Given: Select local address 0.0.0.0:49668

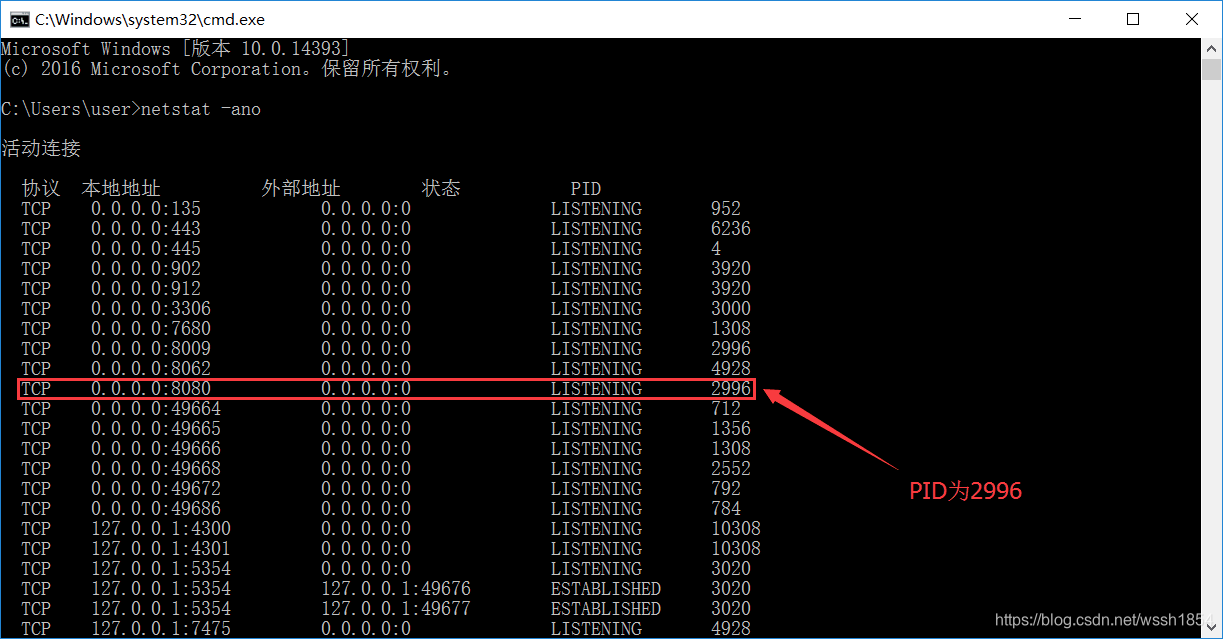Looking at the screenshot, I should [156, 469].
